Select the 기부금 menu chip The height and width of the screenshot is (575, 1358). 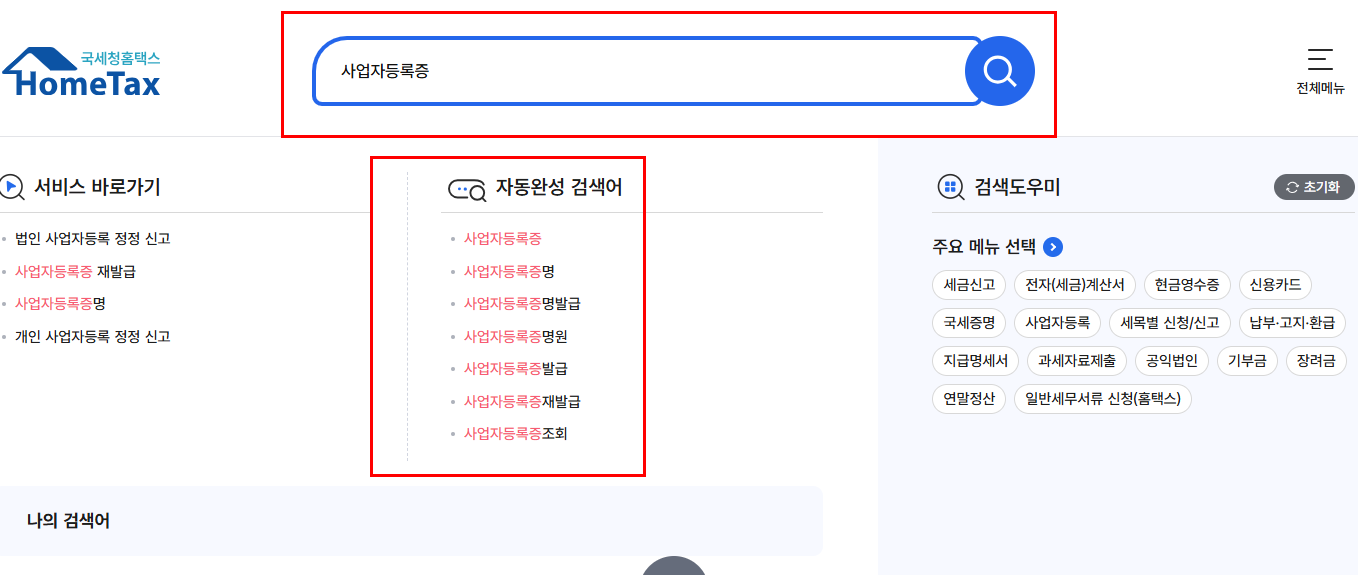tap(1247, 361)
